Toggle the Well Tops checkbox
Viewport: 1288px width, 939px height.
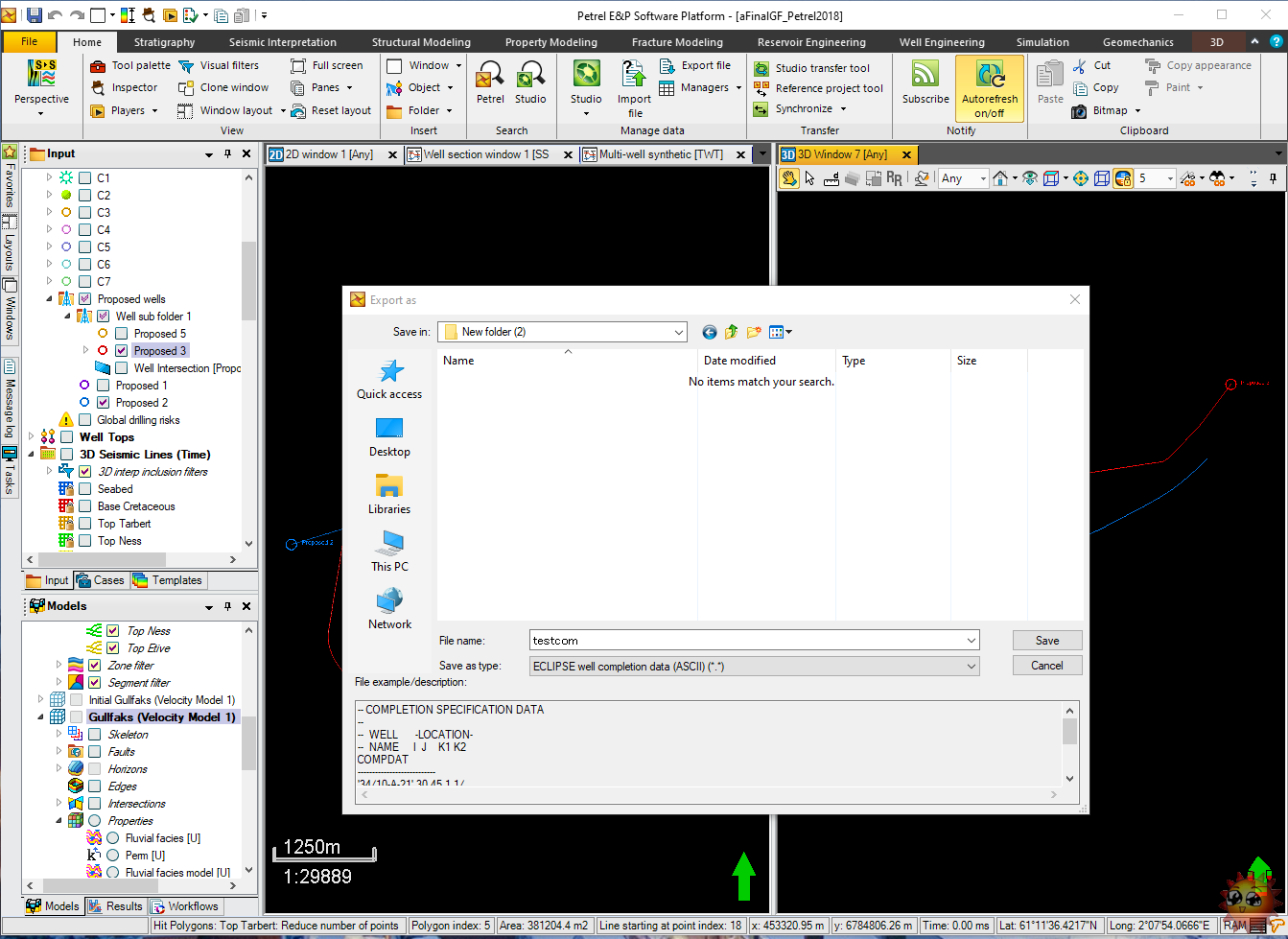66,437
